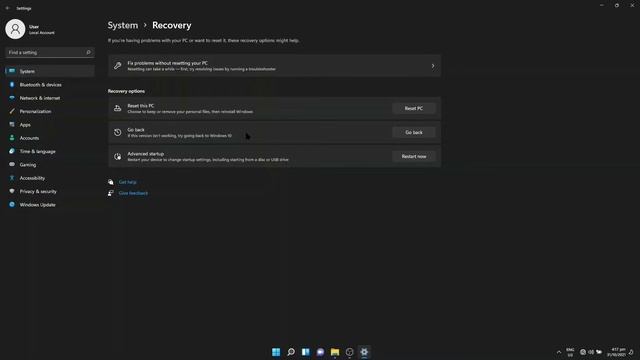Click the User profile avatar
The width and height of the screenshot is (640, 360).
click(x=15, y=29)
